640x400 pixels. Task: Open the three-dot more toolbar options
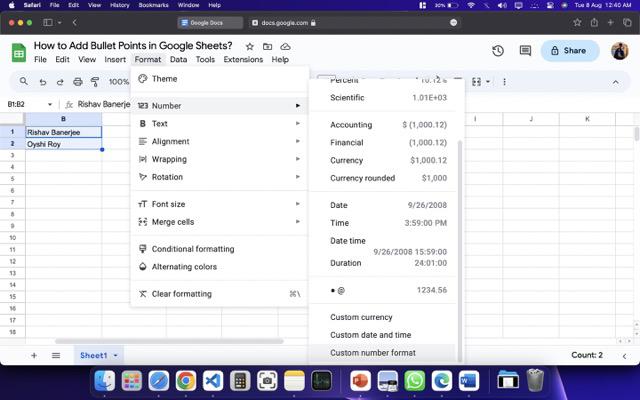[x=504, y=82]
